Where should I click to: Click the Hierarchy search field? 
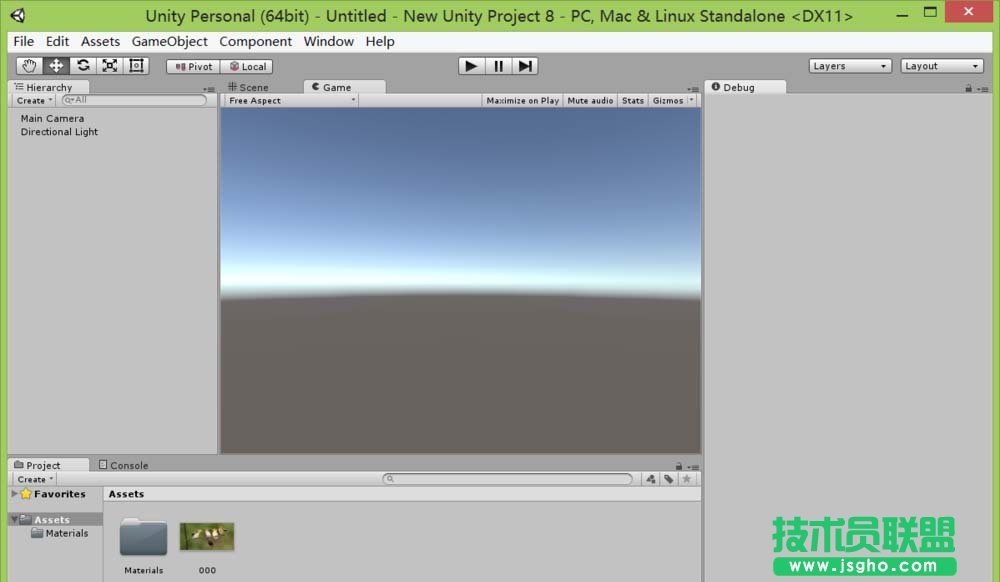[134, 100]
